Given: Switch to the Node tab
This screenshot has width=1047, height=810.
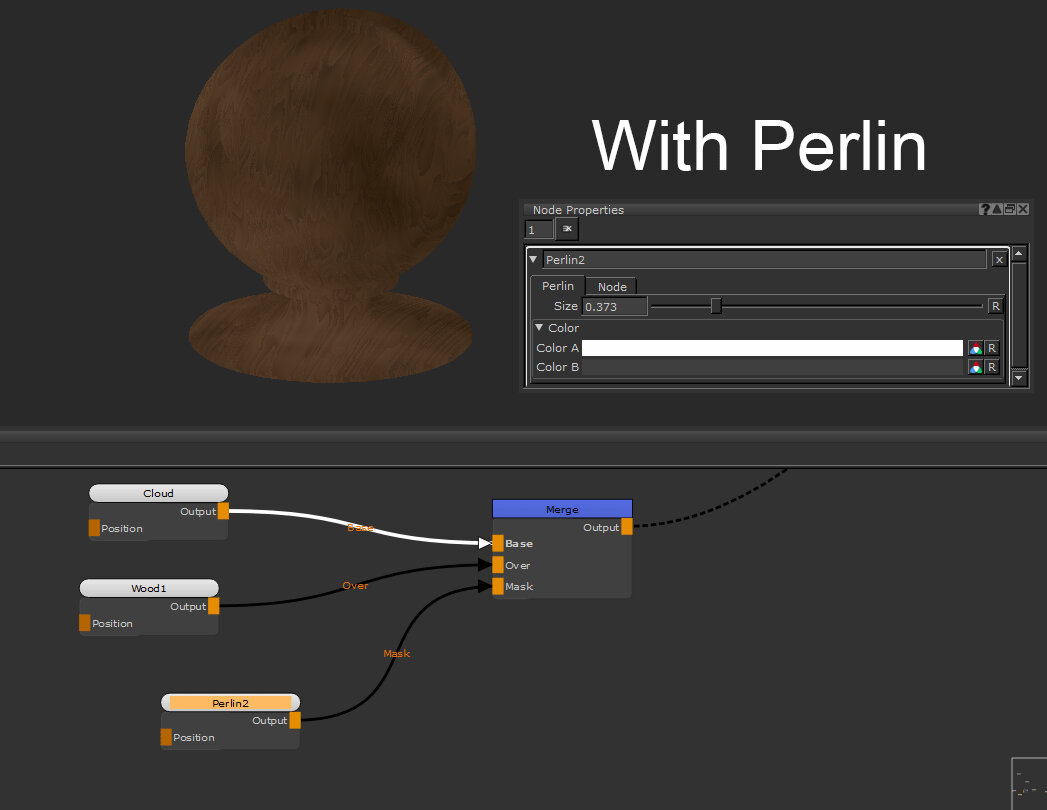Looking at the screenshot, I should [611, 286].
